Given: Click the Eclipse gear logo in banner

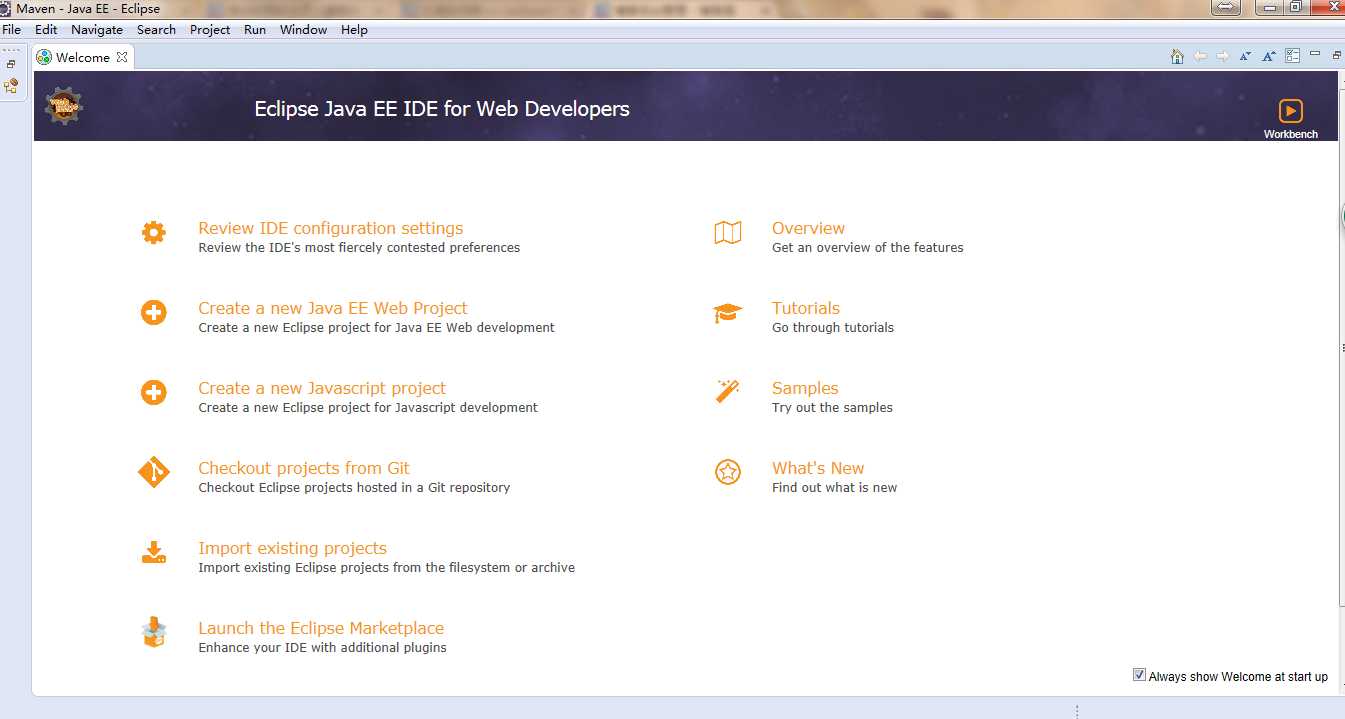Looking at the screenshot, I should 64,106.
